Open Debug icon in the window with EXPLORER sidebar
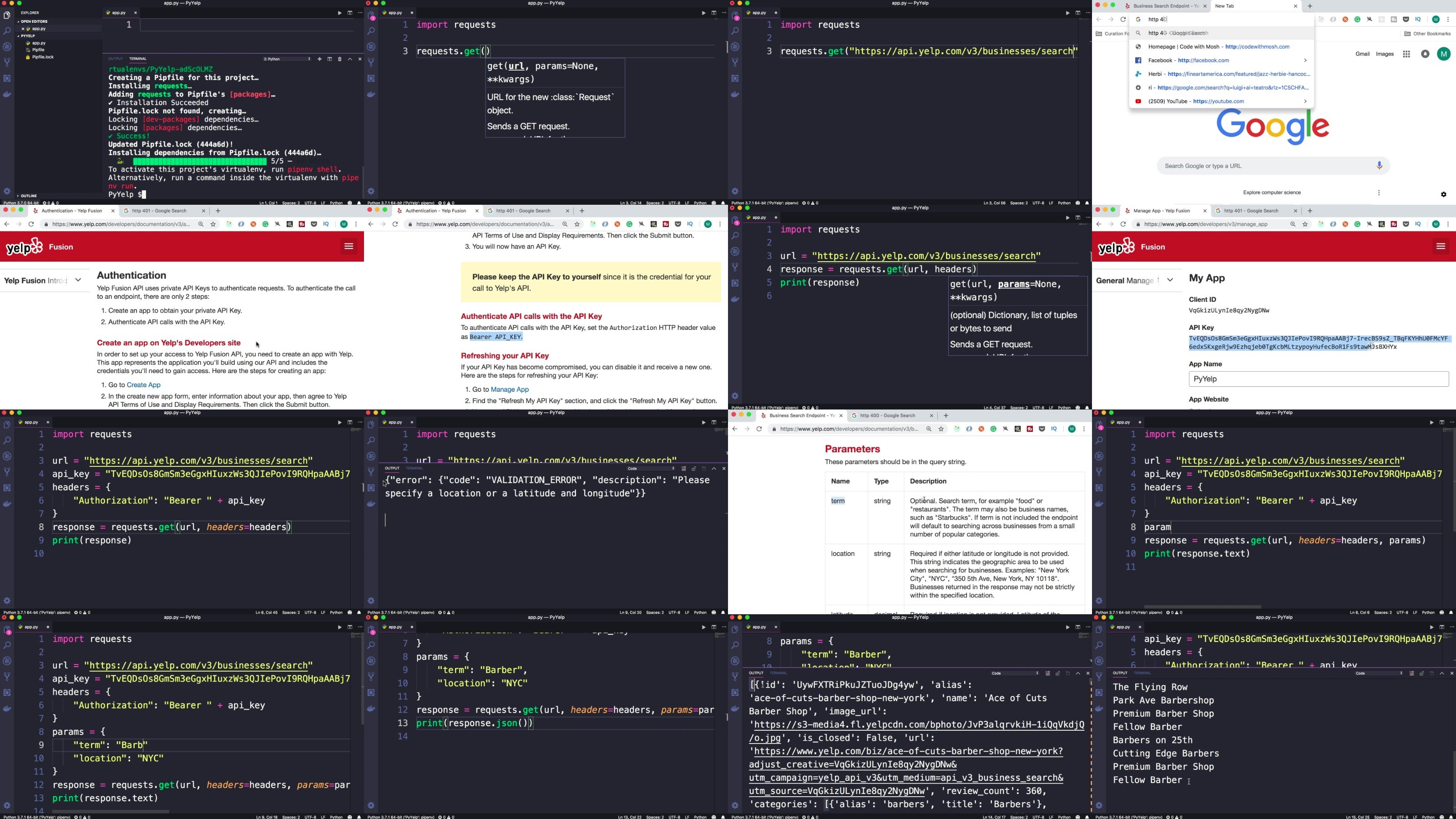Viewport: 1456px width, 819px height. pyautogui.click(x=7, y=47)
